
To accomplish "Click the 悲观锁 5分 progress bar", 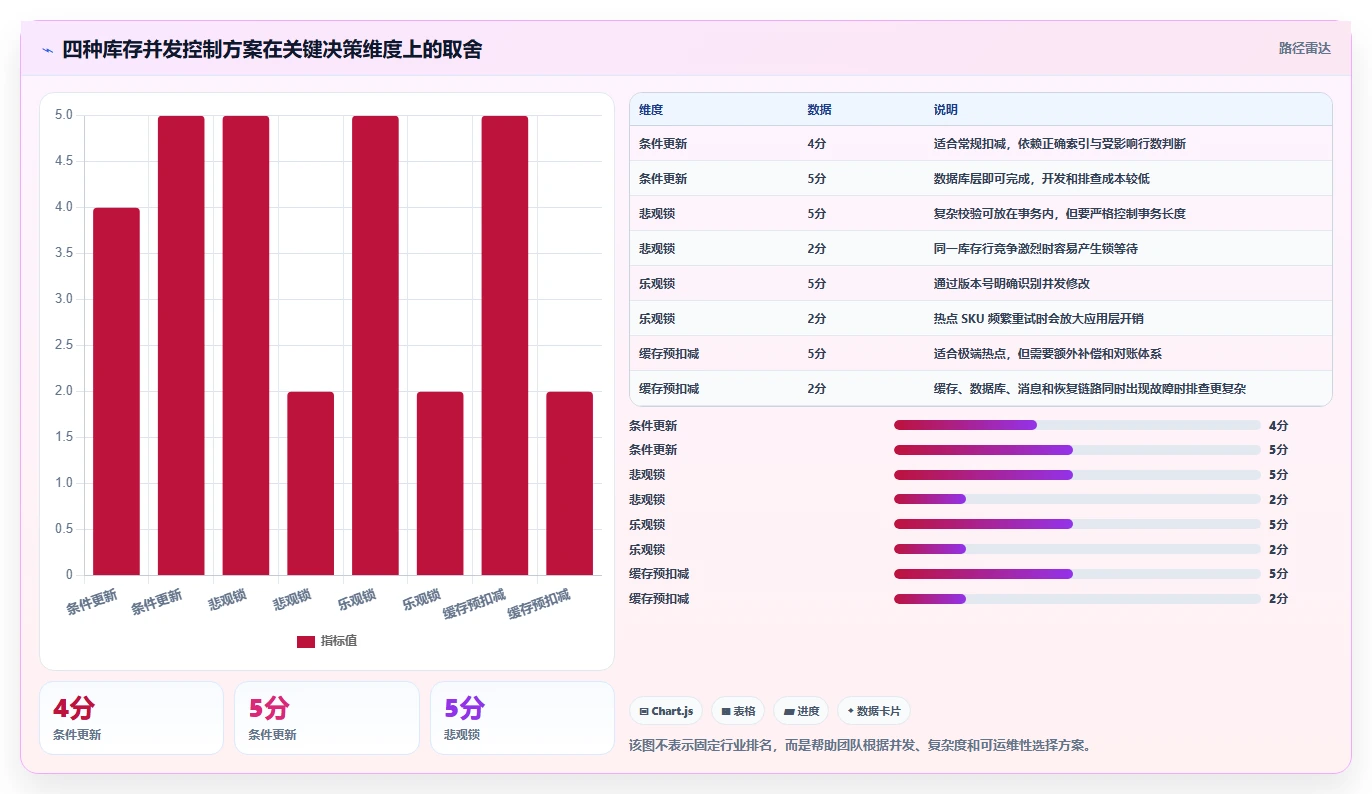I will (x=1077, y=475).
